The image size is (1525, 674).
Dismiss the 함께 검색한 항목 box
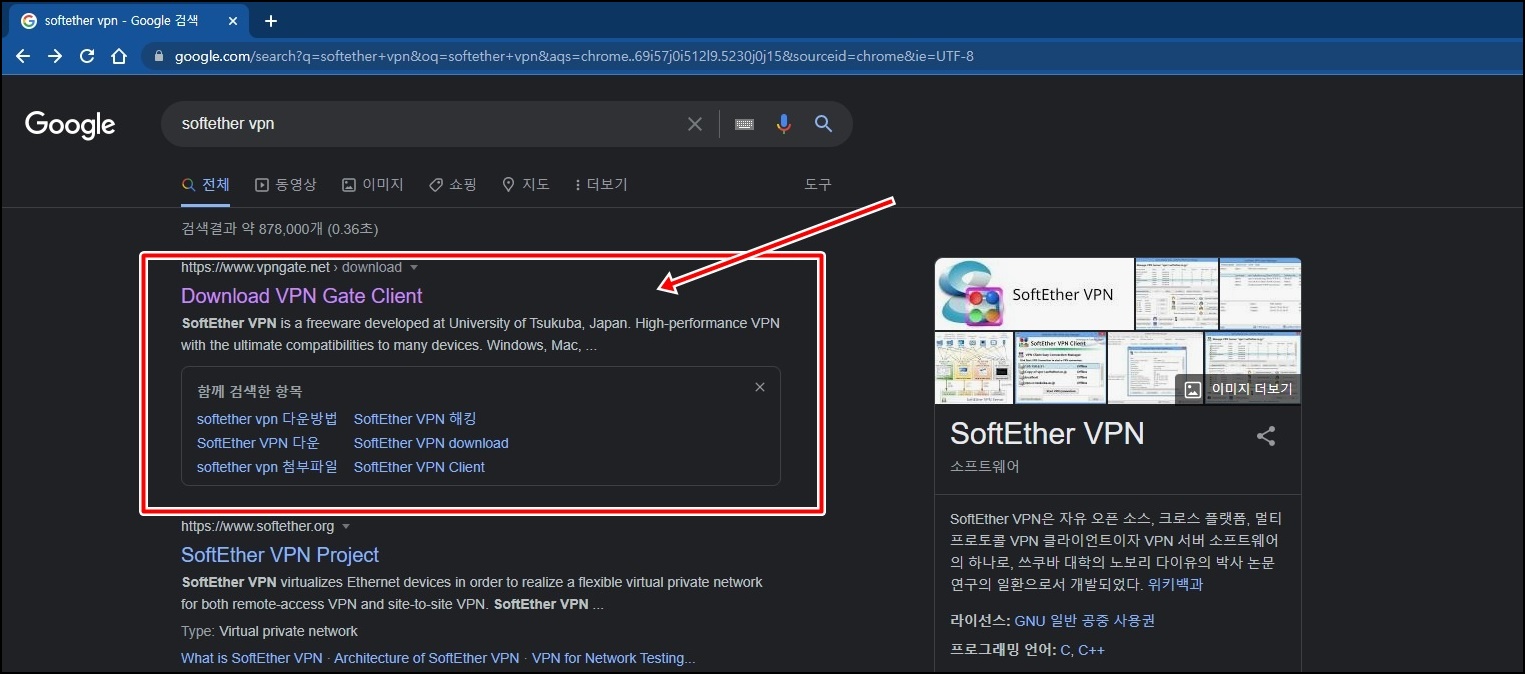[x=760, y=387]
